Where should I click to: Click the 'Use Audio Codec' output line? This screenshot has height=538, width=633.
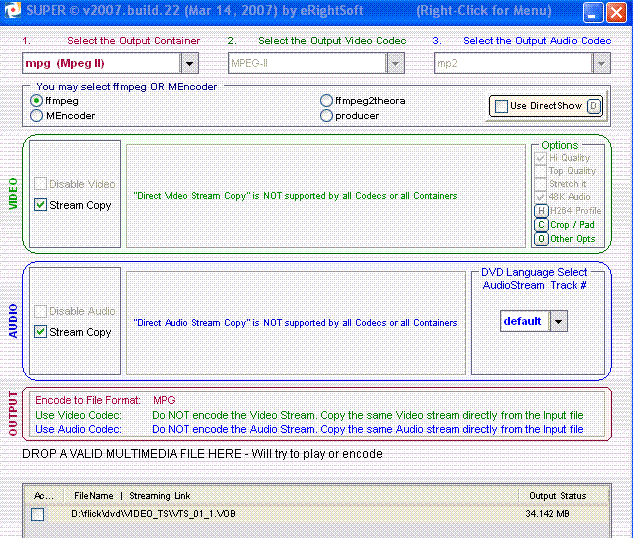[309, 429]
